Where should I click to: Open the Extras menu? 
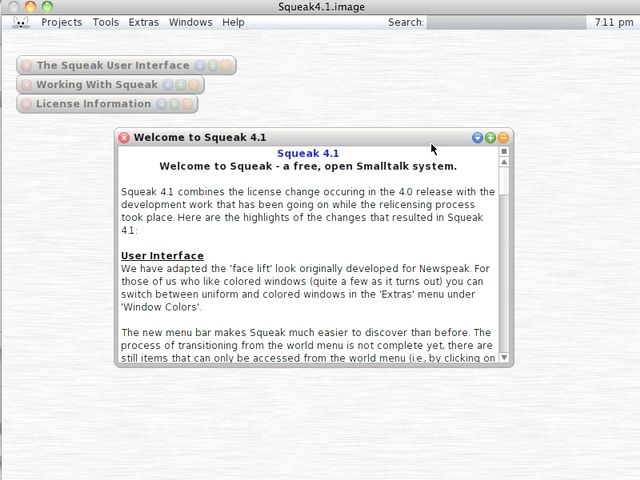click(x=144, y=22)
